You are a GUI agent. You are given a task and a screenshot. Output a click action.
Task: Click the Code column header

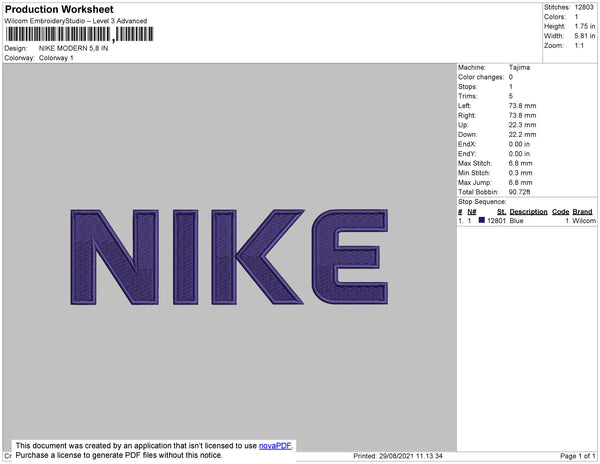pyautogui.click(x=561, y=212)
